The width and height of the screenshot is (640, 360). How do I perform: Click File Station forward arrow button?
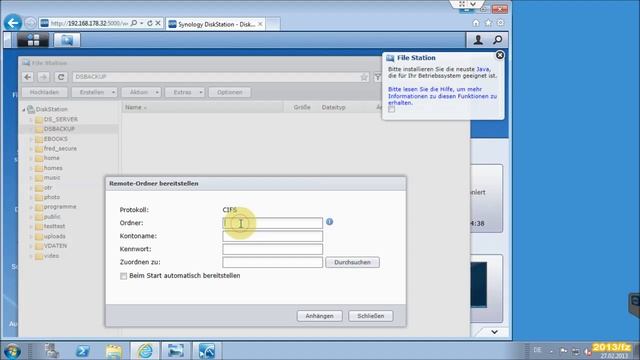[44, 77]
